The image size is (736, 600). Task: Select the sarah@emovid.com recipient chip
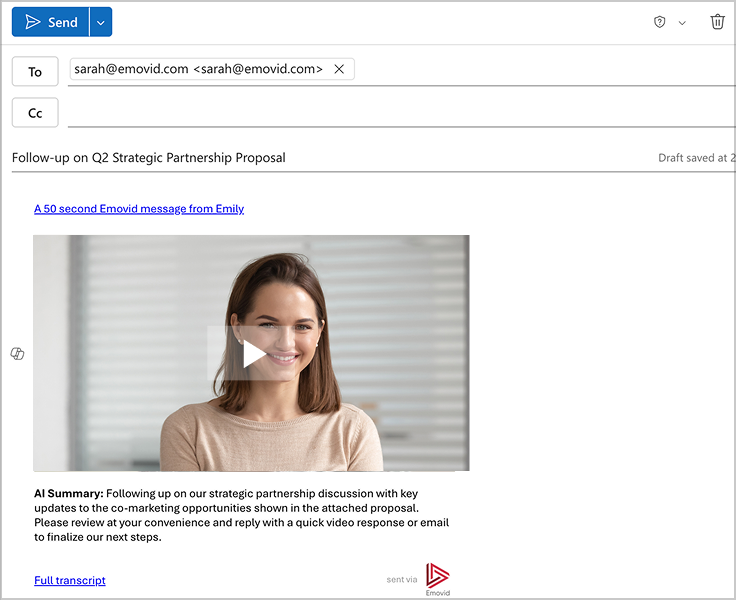[198, 69]
